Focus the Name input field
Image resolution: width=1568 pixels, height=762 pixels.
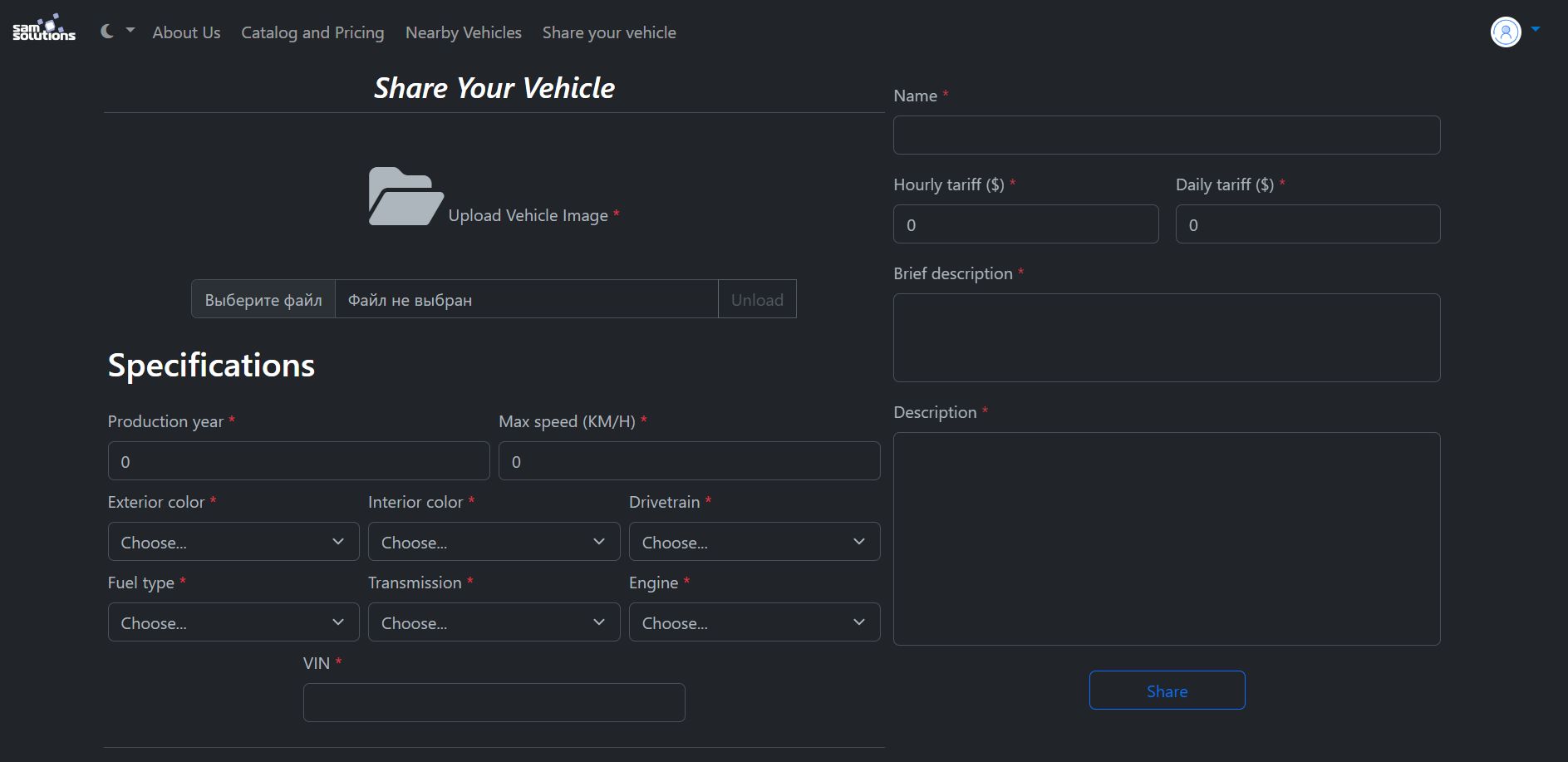[1166, 135]
